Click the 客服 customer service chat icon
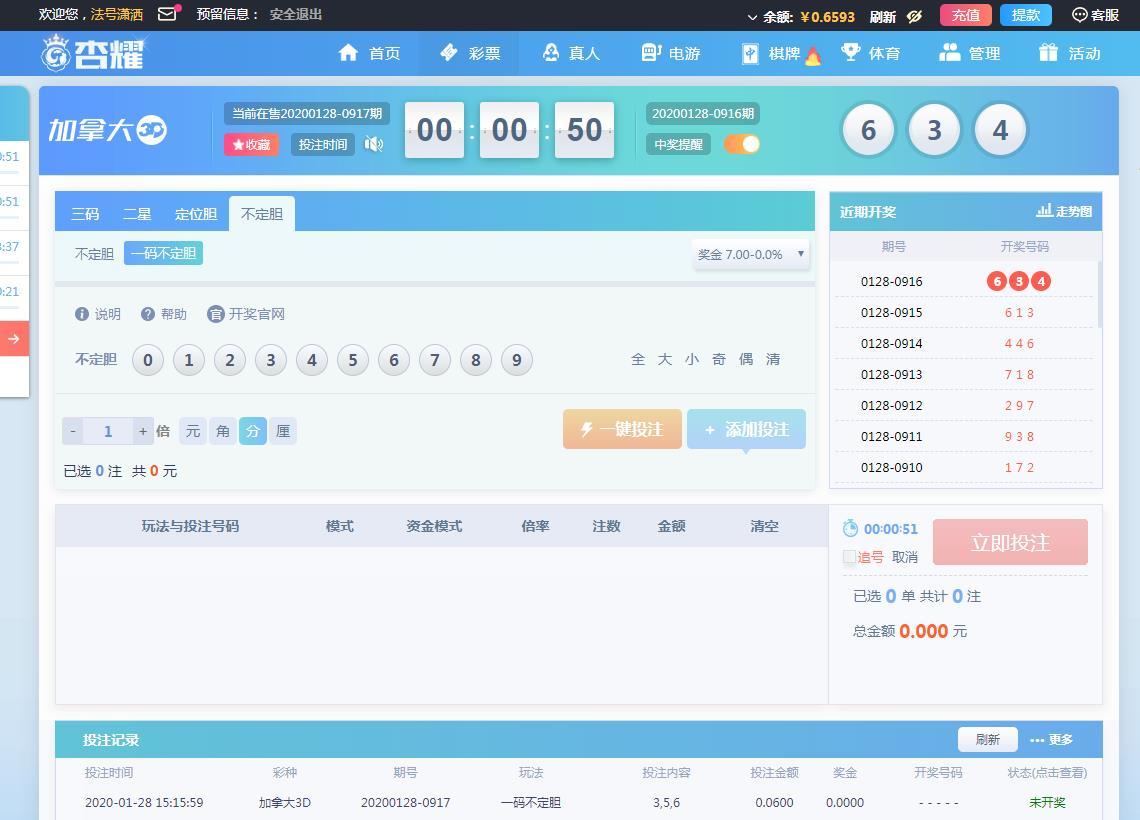 [1095, 15]
